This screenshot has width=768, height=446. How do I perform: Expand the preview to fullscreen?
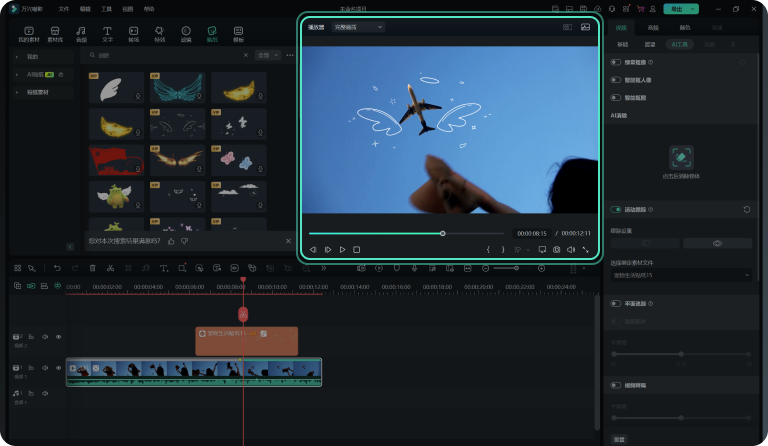point(586,249)
